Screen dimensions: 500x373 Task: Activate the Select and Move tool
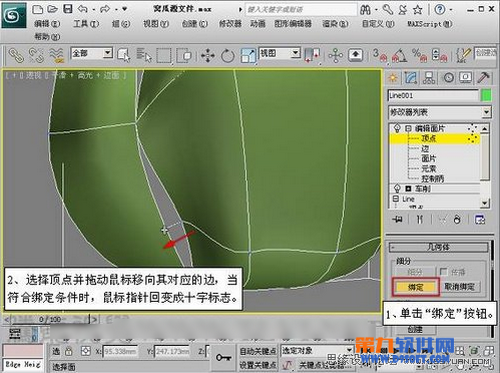[x=208, y=55]
